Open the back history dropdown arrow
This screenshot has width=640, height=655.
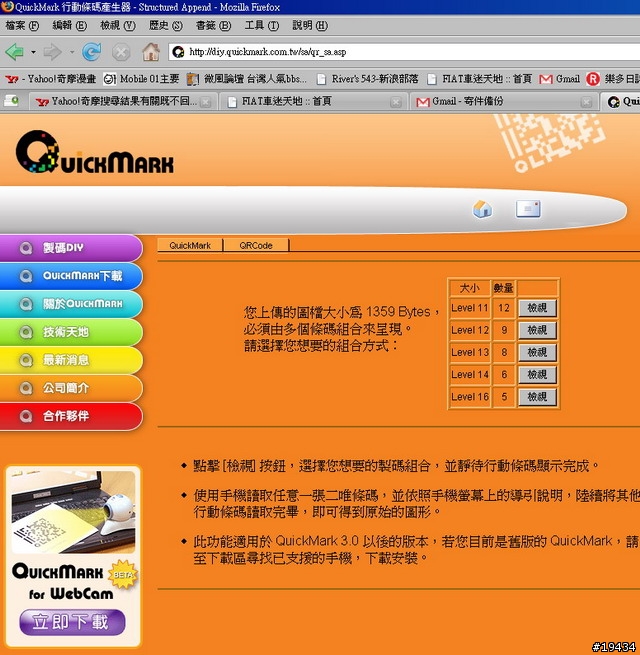point(33,52)
